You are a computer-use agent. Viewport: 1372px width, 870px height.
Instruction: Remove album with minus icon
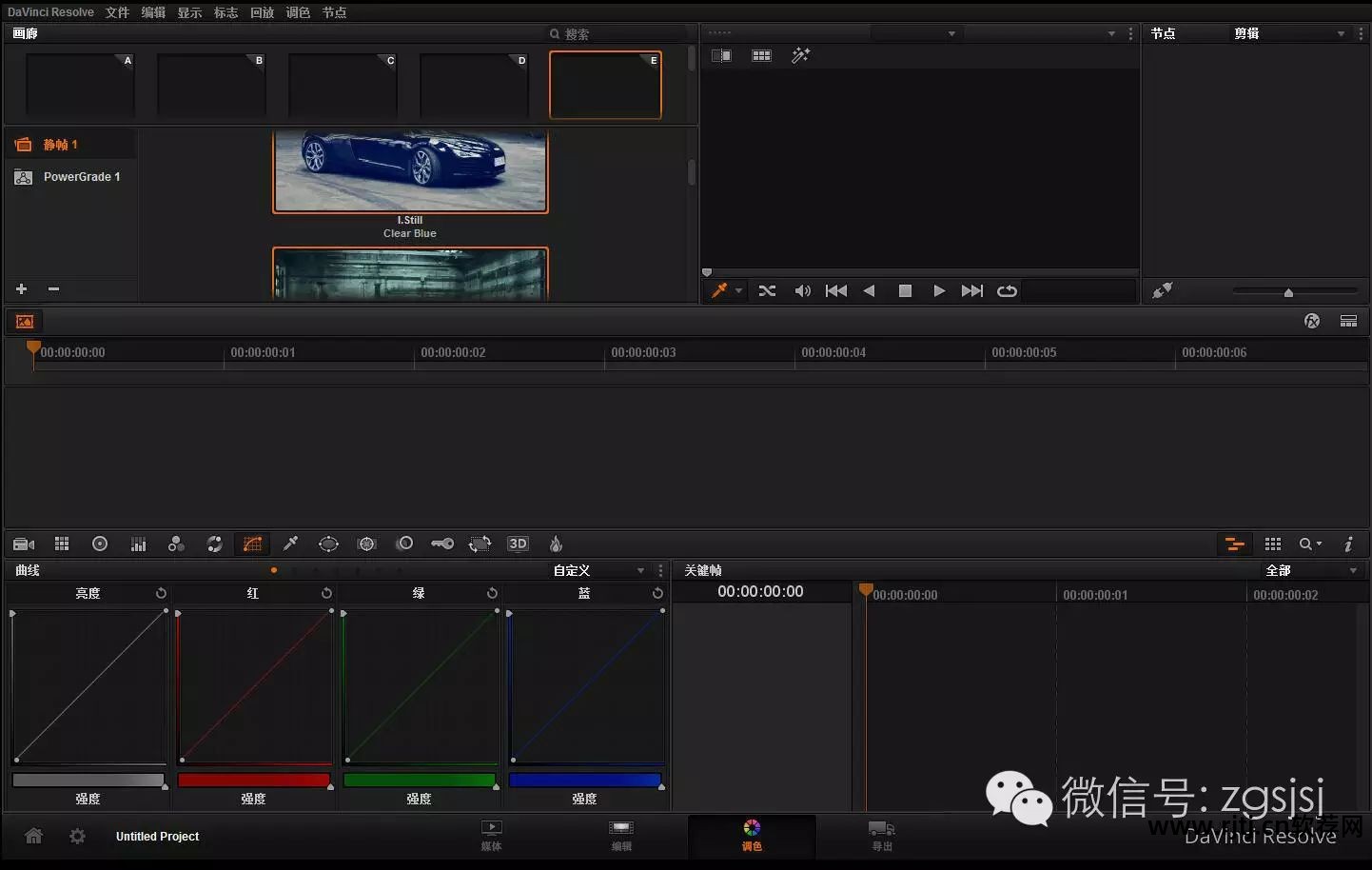(53, 288)
